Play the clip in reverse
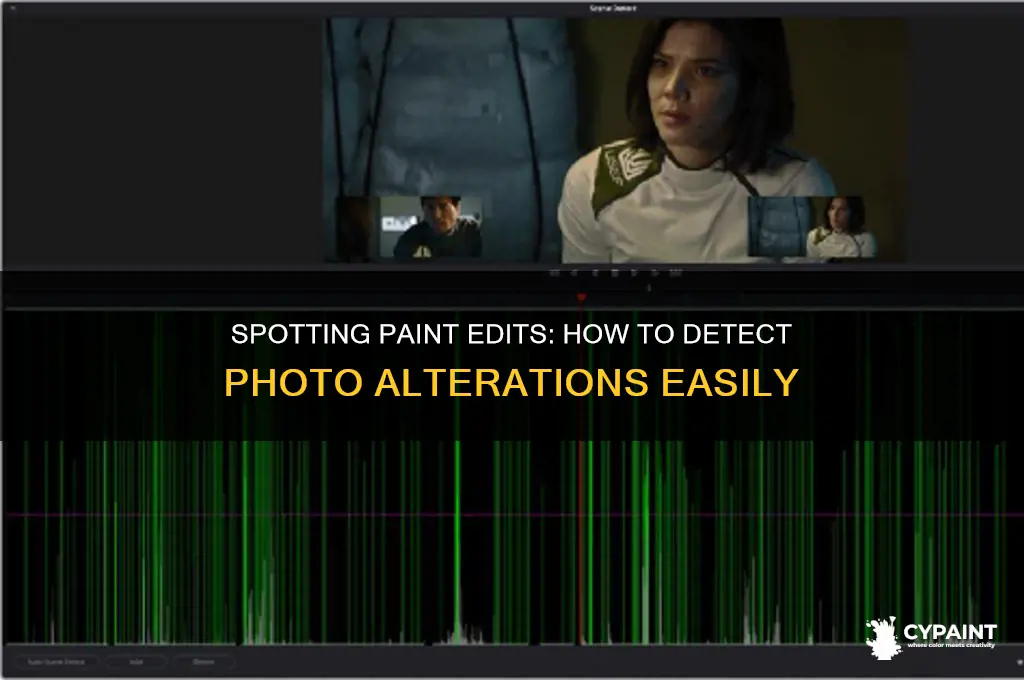1024x680 pixels. click(x=595, y=273)
